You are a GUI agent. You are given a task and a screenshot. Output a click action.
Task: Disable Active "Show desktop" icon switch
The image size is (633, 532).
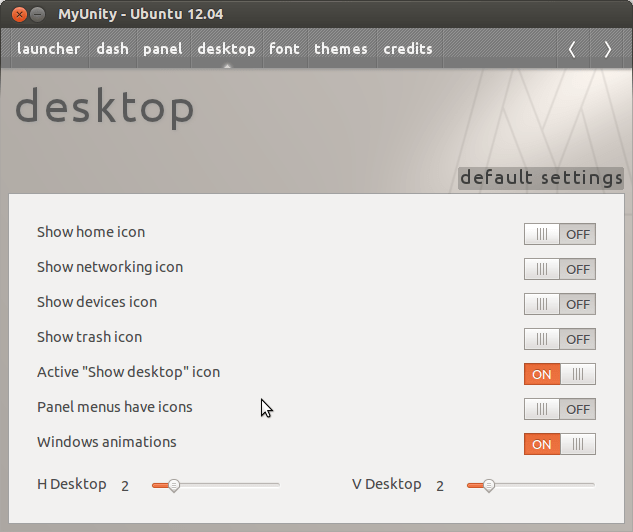[x=560, y=374]
